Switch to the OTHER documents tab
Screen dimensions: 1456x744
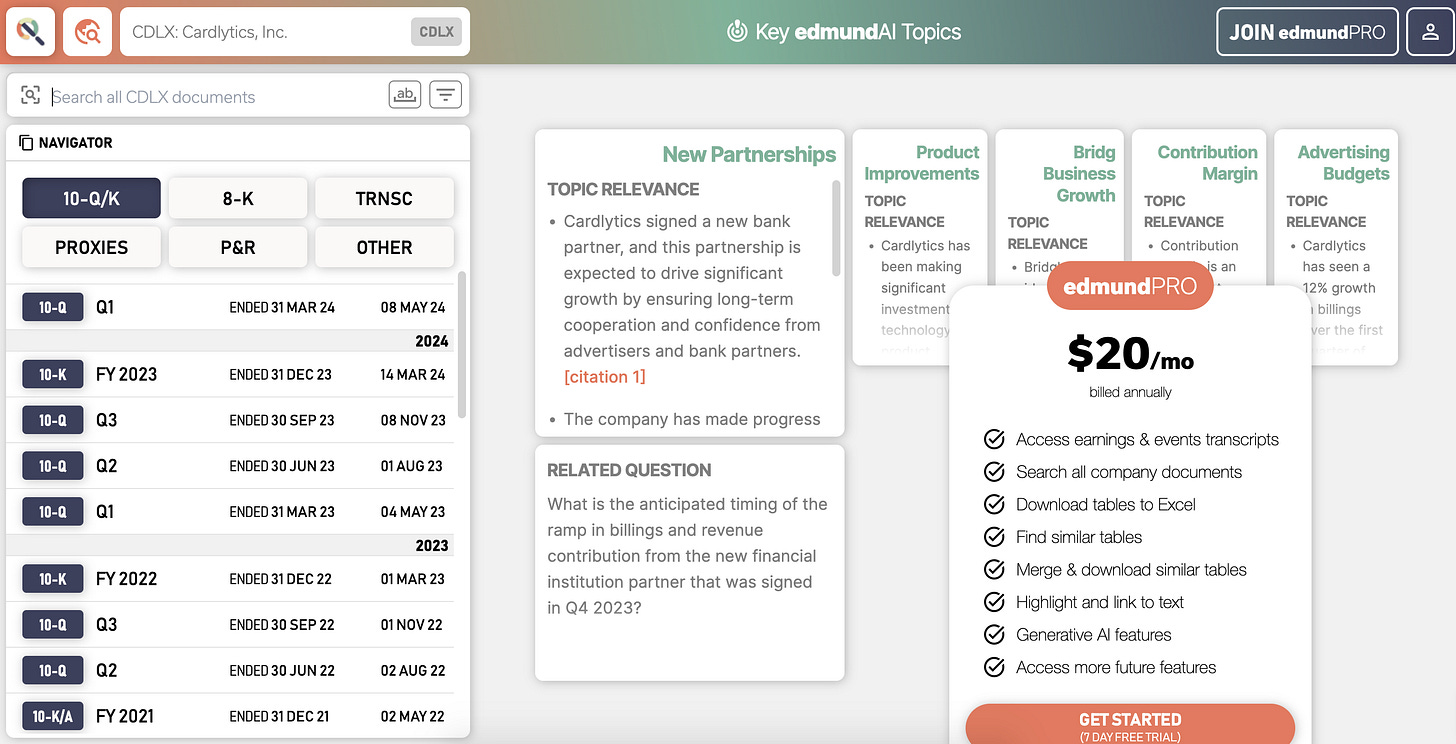click(x=384, y=246)
